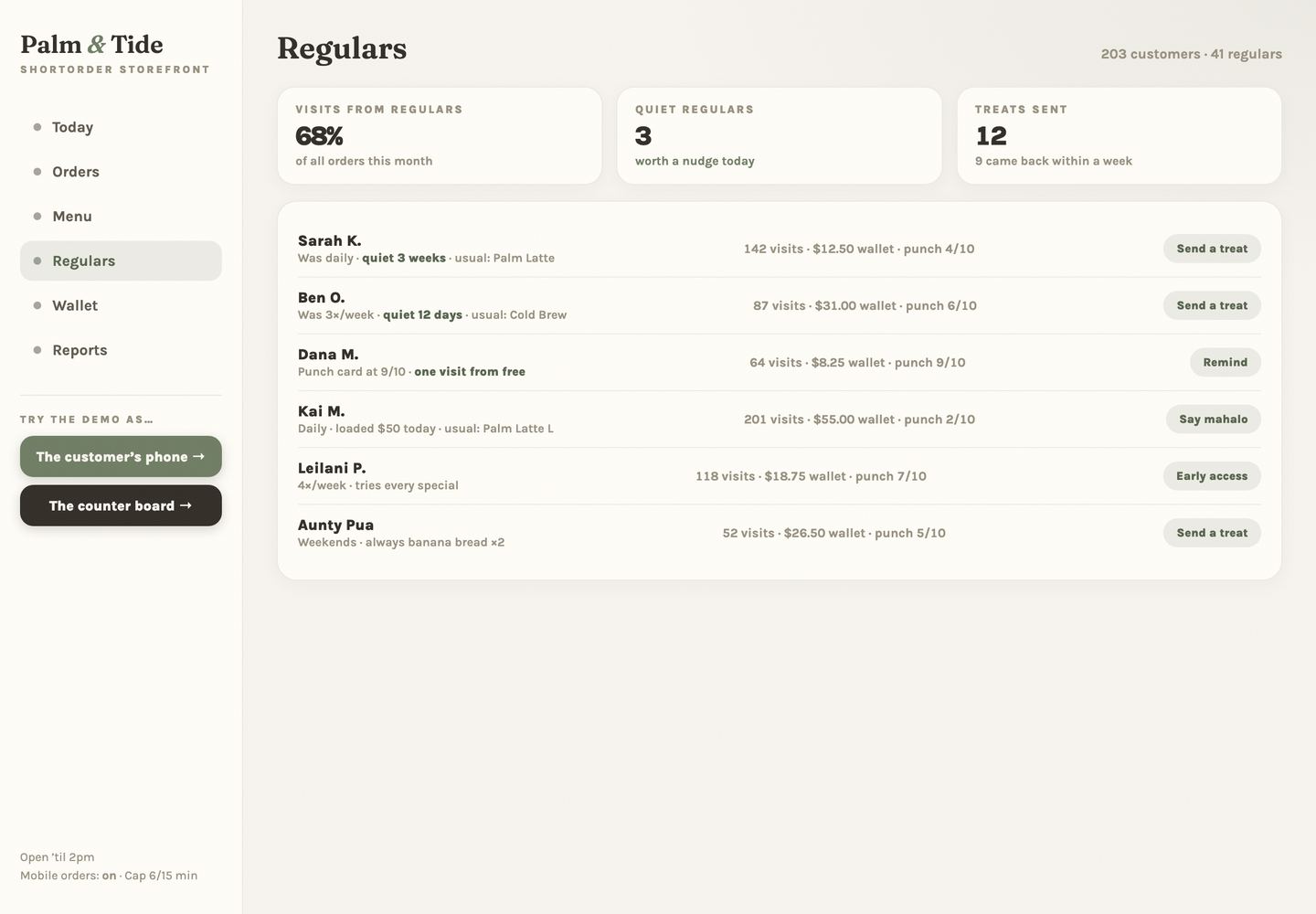Select Kai M.'s customer row name
This screenshot has height=914, width=1316.
click(322, 411)
